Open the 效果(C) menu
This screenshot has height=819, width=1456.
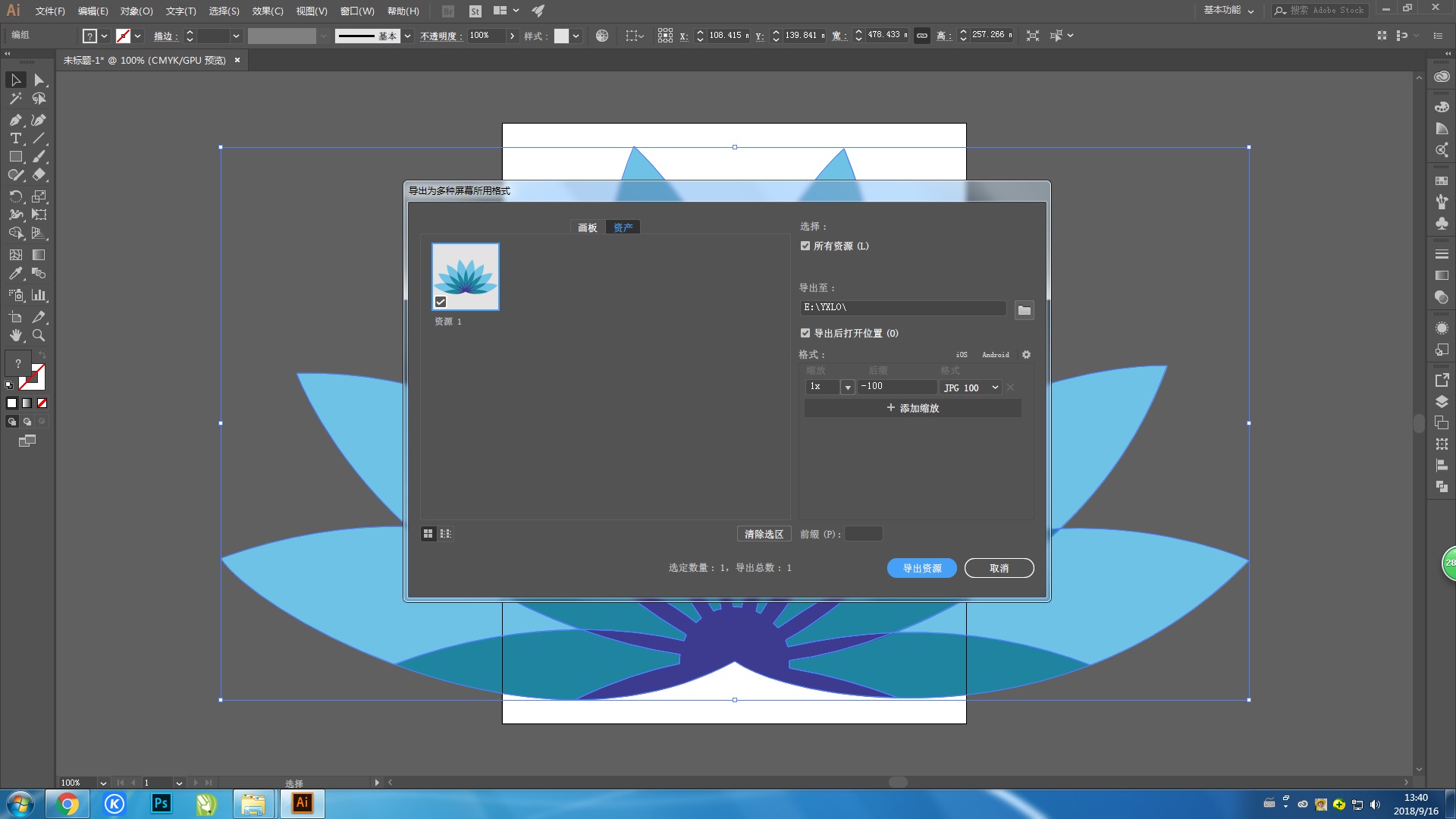(x=268, y=11)
